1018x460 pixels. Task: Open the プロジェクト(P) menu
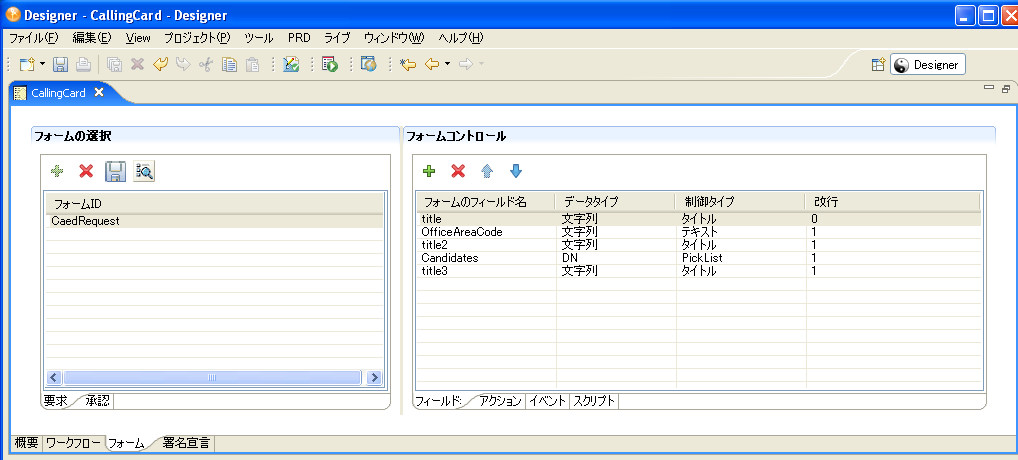pyautogui.click(x=197, y=38)
